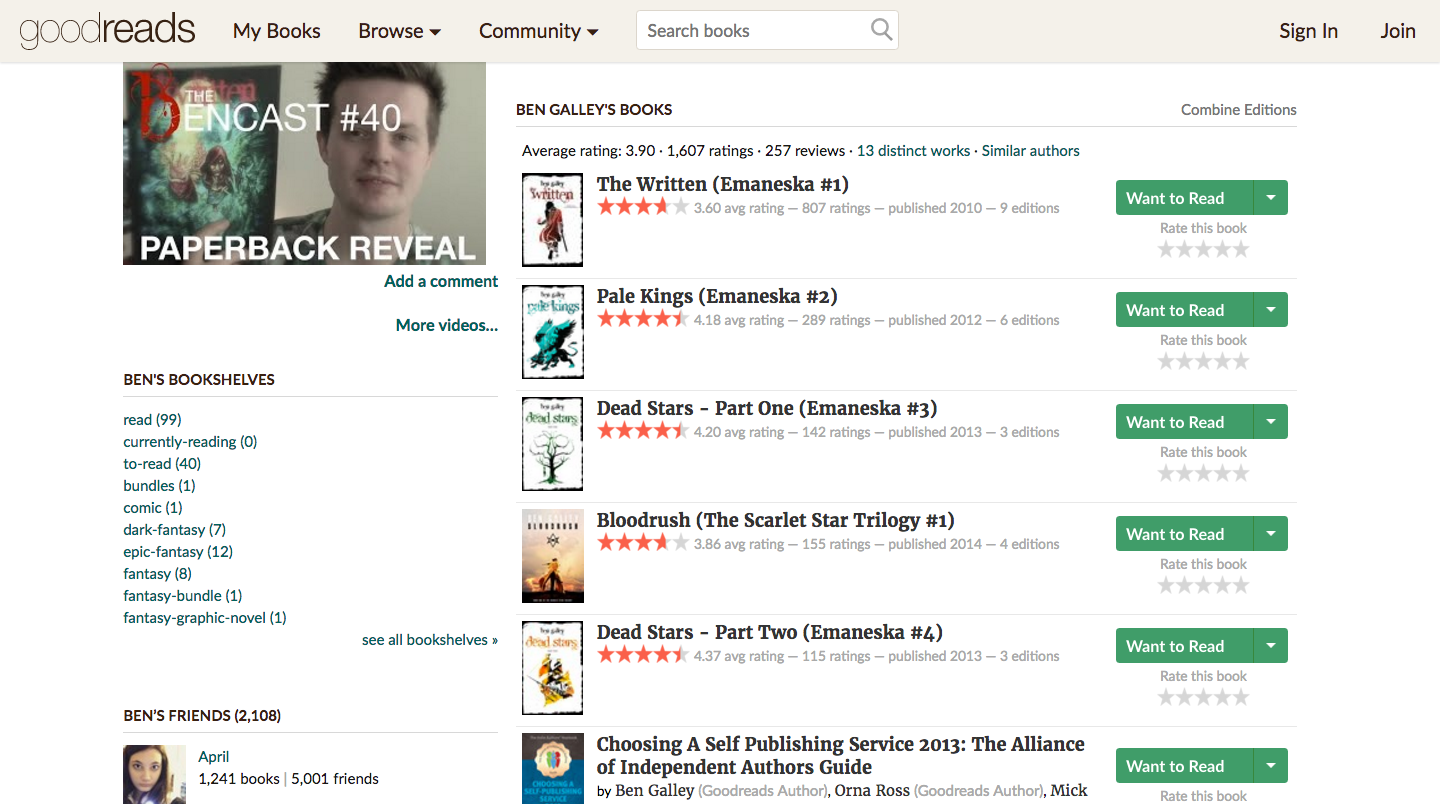1440x804 pixels.
Task: Want to Read Dead Stars Part One
Action: tap(1184, 422)
